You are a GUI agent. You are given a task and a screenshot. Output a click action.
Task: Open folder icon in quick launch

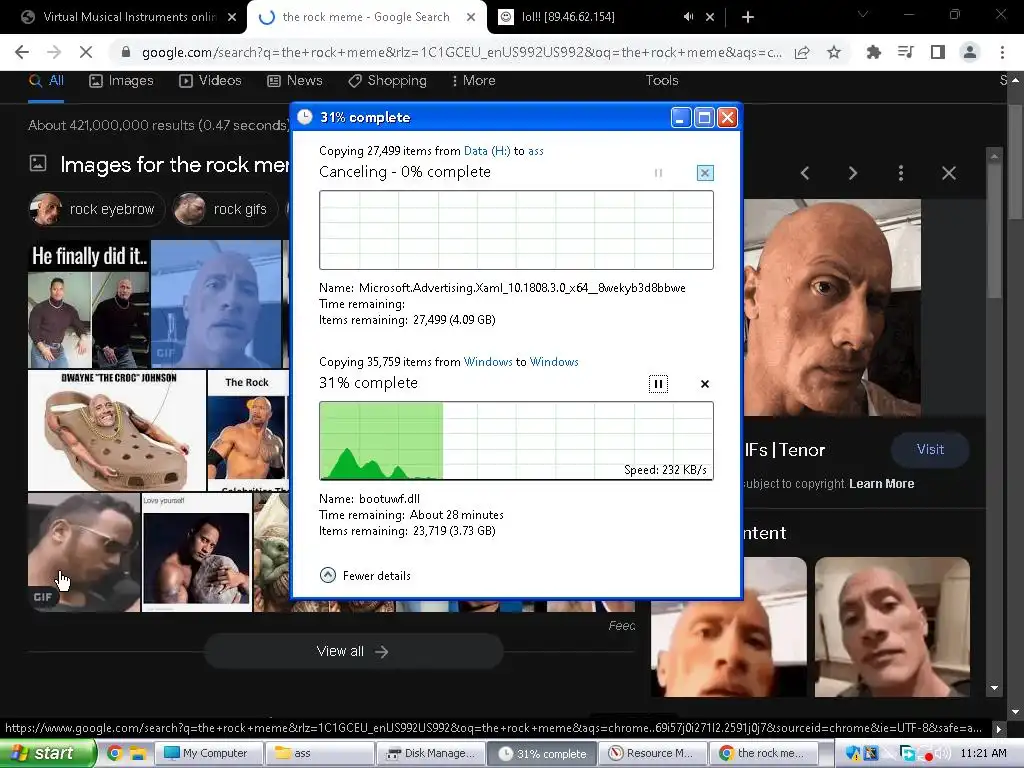point(137,754)
